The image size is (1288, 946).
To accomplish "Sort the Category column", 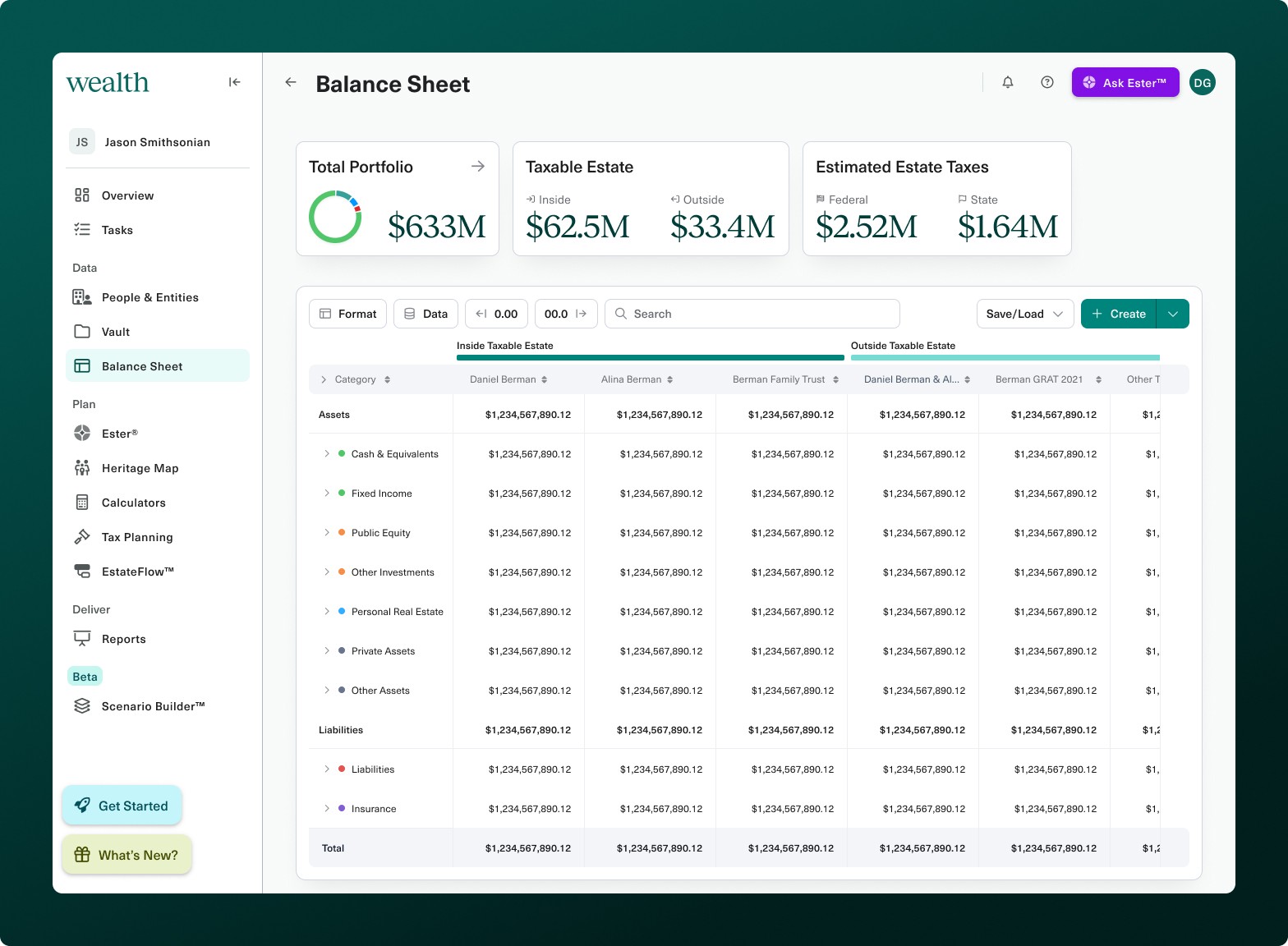I will 387,379.
